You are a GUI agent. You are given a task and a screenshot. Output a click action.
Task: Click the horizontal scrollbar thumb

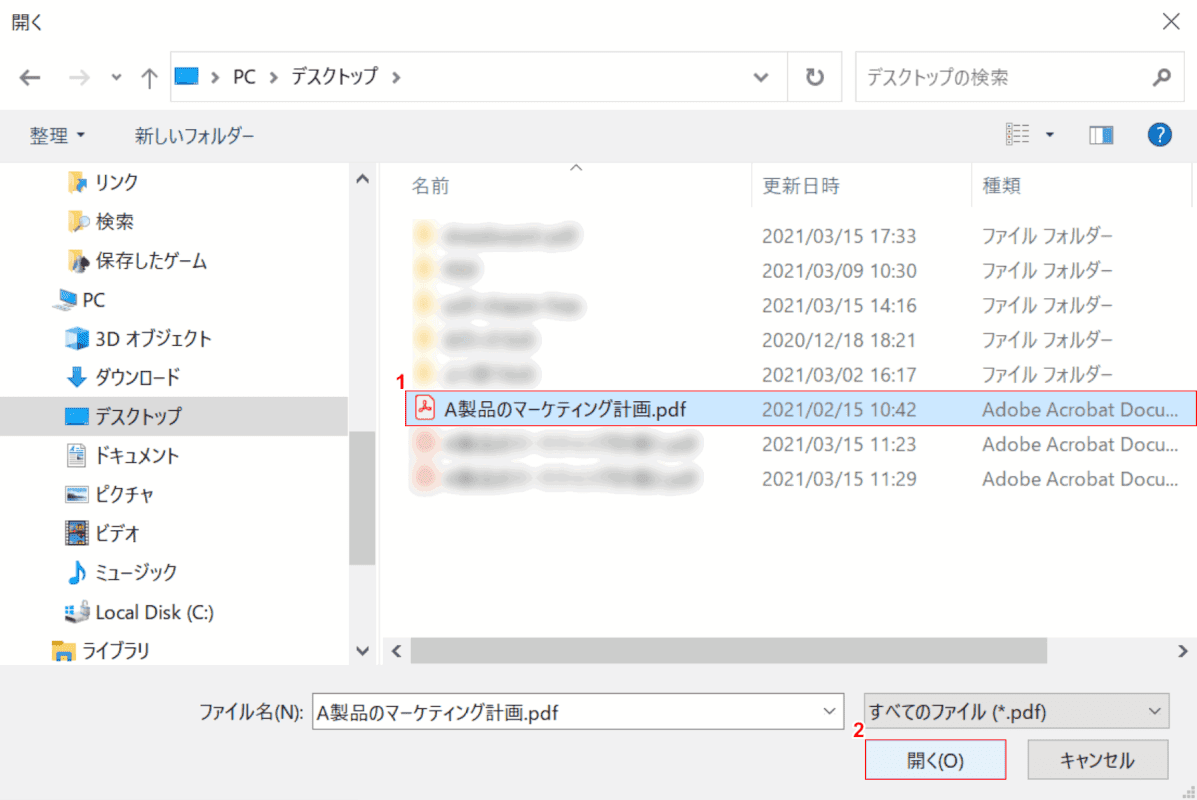click(728, 651)
